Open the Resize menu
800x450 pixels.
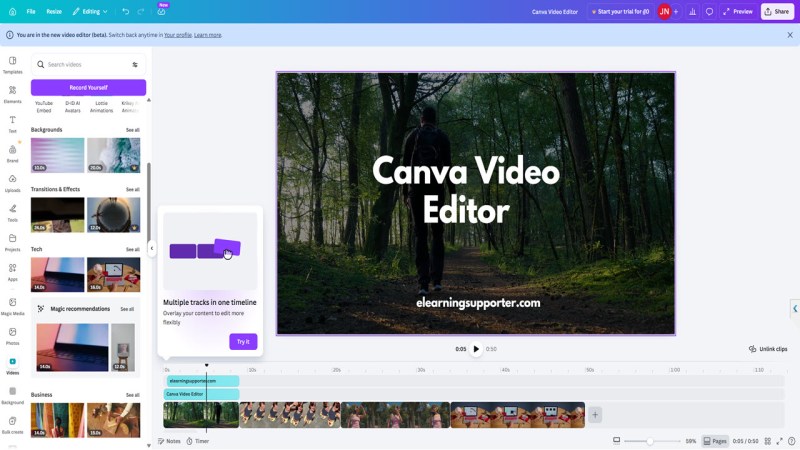point(54,11)
